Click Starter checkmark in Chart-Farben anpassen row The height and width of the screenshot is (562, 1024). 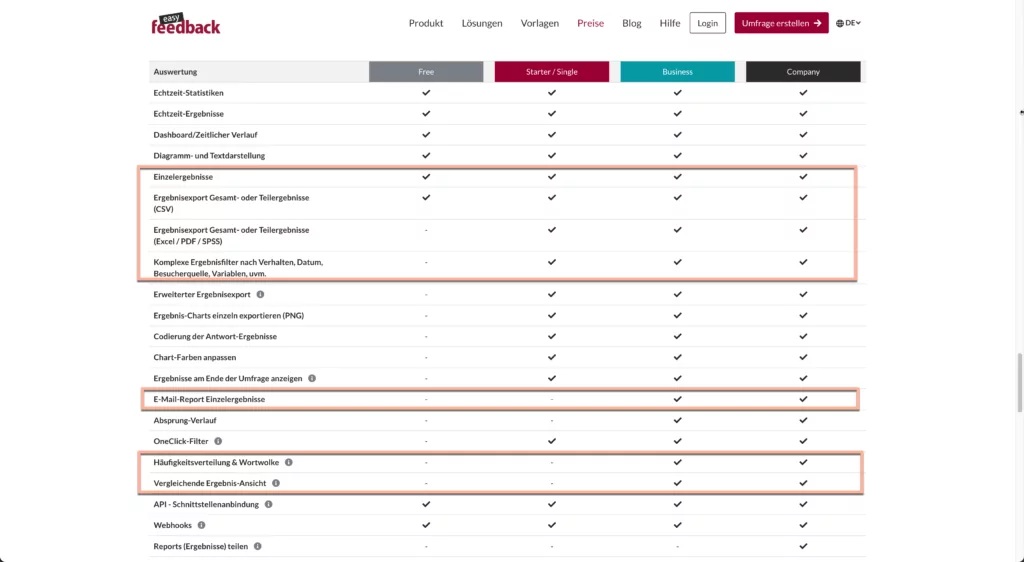(x=552, y=358)
